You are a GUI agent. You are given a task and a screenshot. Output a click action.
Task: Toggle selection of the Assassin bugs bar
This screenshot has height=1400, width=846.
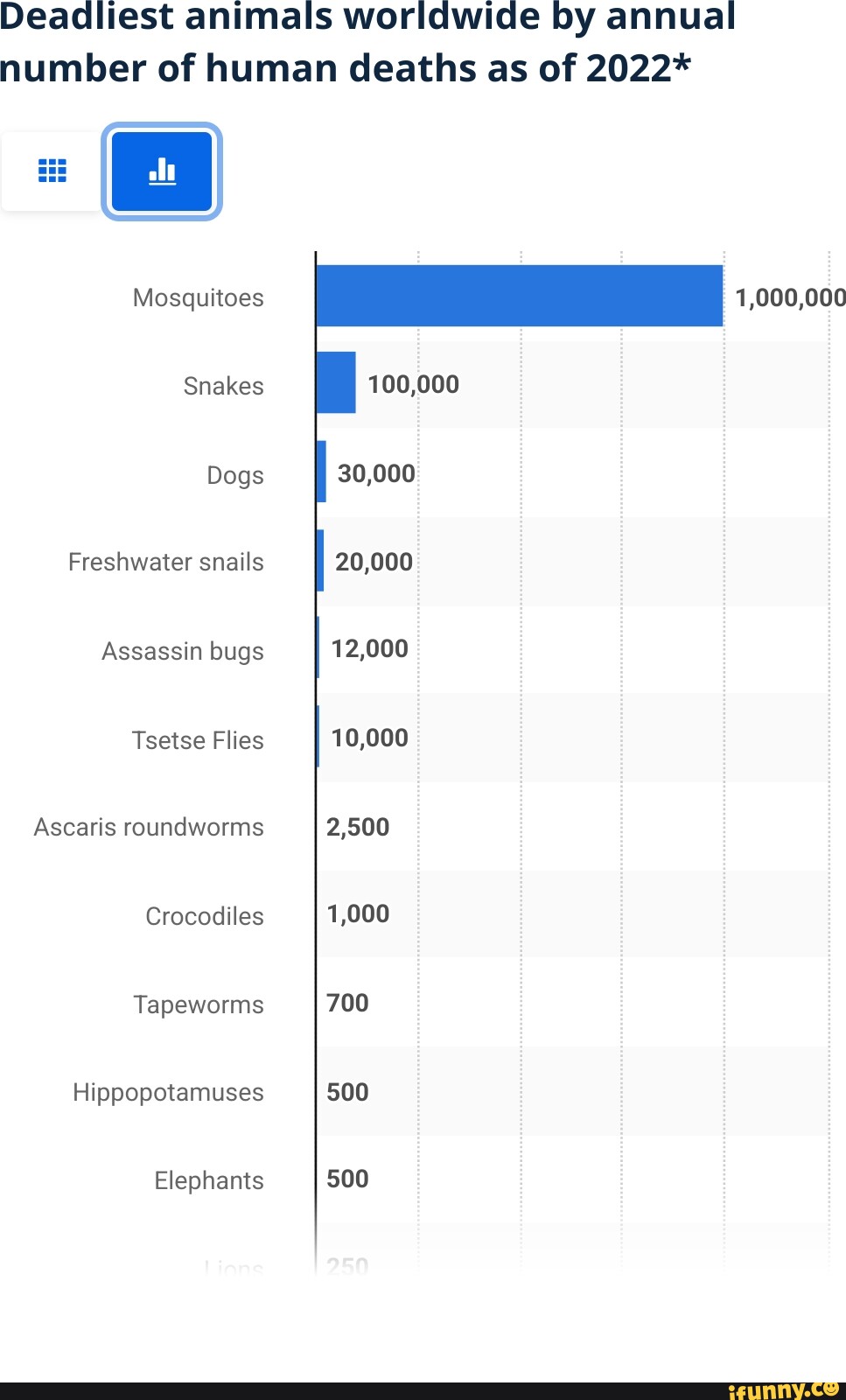tap(318, 649)
